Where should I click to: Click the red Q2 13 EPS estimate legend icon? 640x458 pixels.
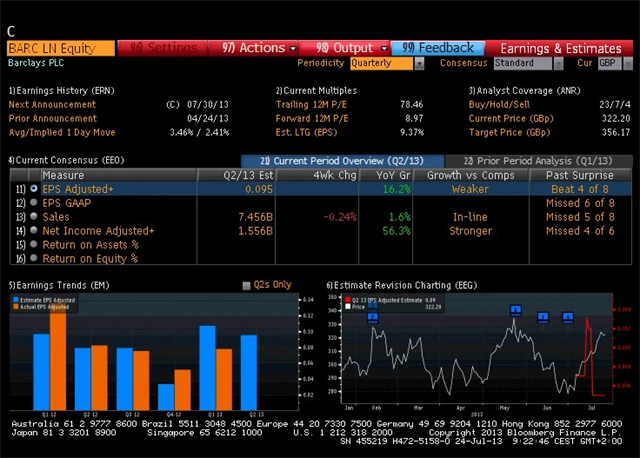pos(346,299)
